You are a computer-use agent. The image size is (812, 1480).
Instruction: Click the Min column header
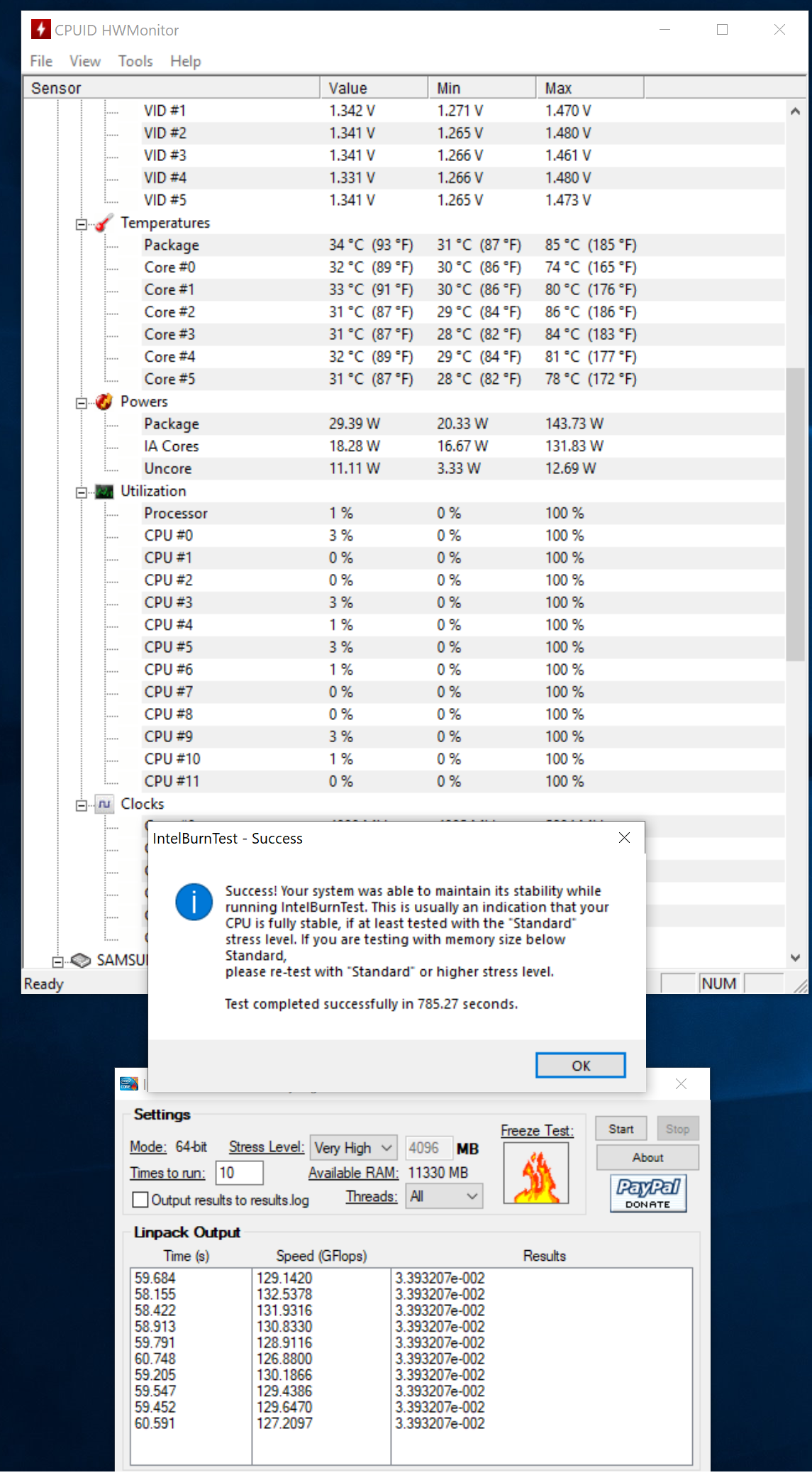click(x=482, y=88)
